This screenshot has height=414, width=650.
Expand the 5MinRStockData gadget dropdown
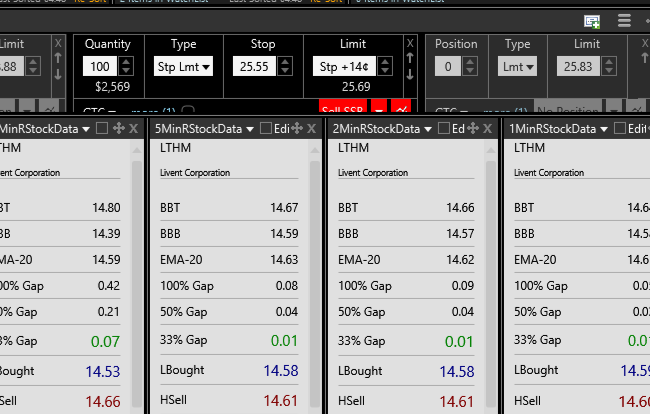250,129
